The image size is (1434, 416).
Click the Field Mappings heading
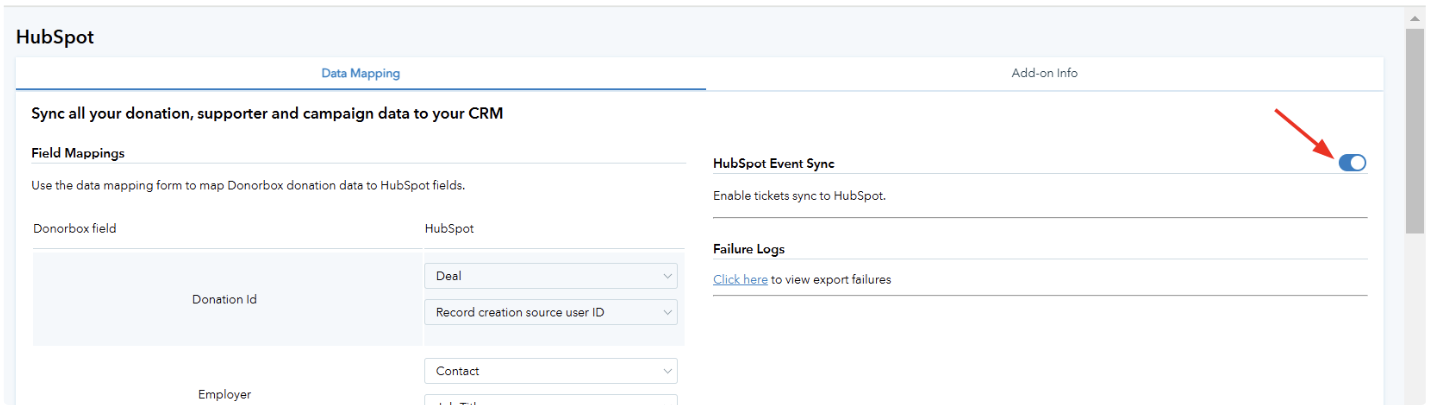(x=78, y=153)
